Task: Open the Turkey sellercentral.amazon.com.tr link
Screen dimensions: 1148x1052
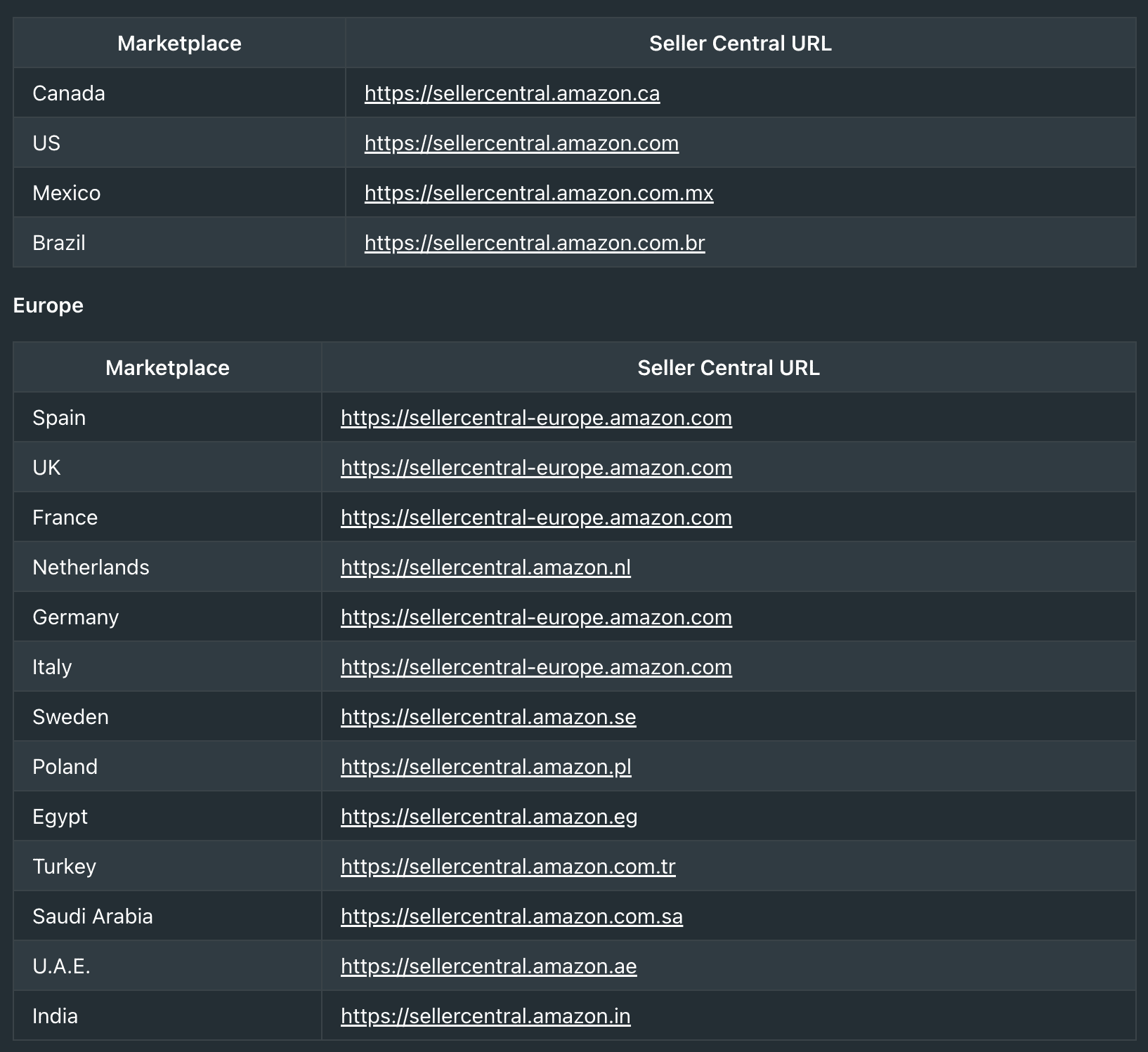Action: [508, 867]
